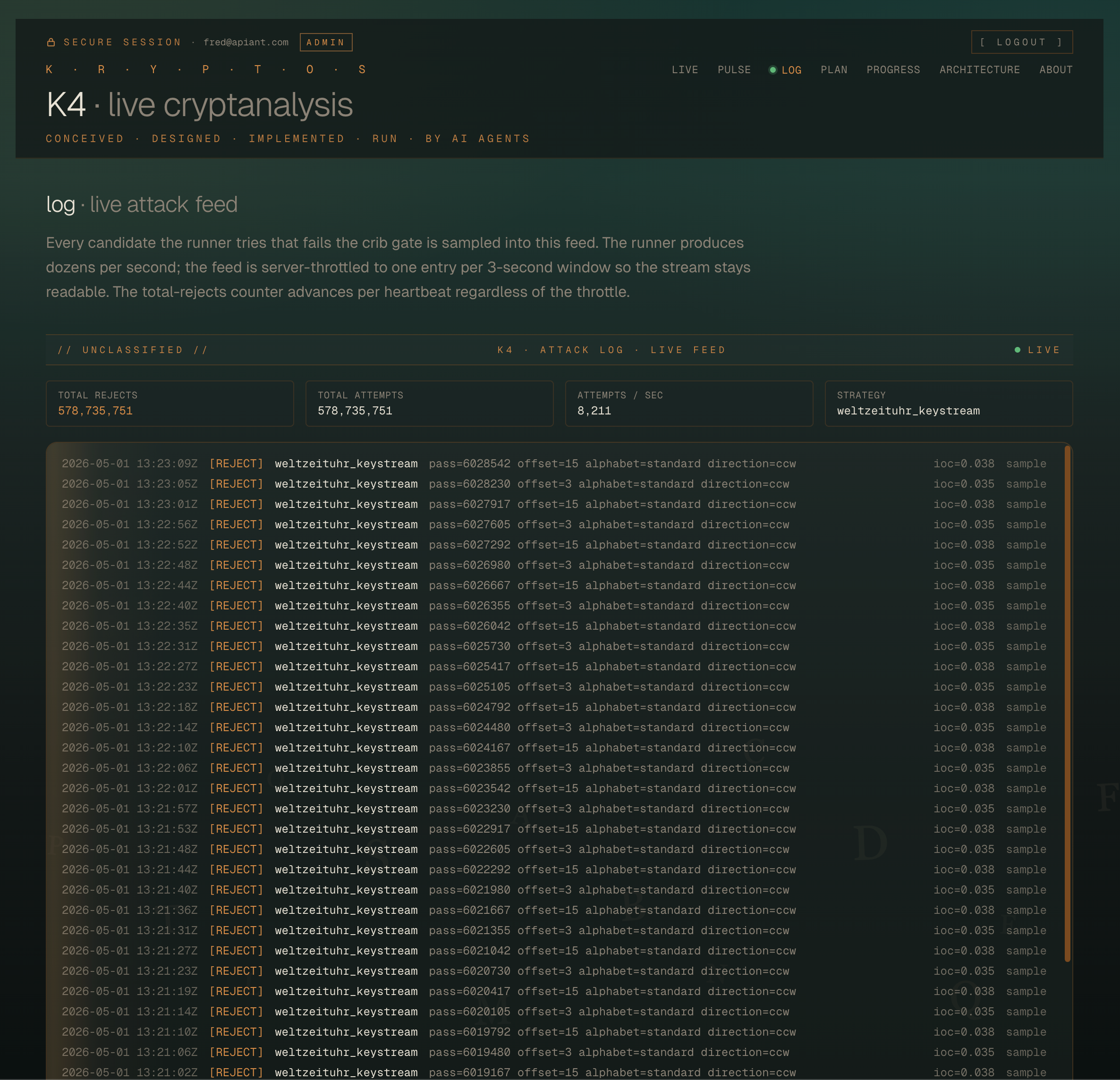The image size is (1120, 1080).
Task: Click log entry timestamped 13:21:44Z
Action: click(x=554, y=869)
